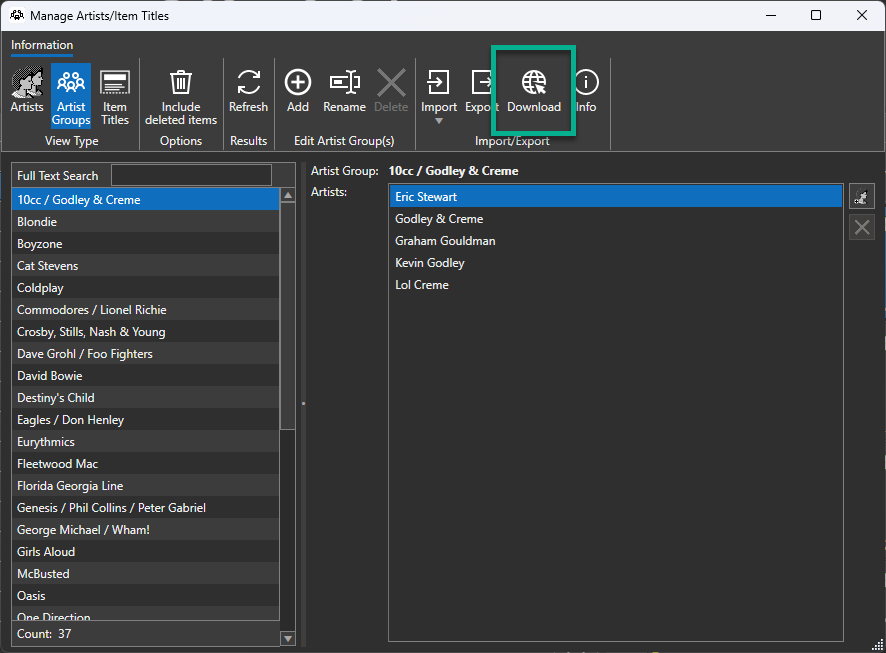Select Girls Aloud group
Screen dimensions: 886x653
click(x=145, y=552)
